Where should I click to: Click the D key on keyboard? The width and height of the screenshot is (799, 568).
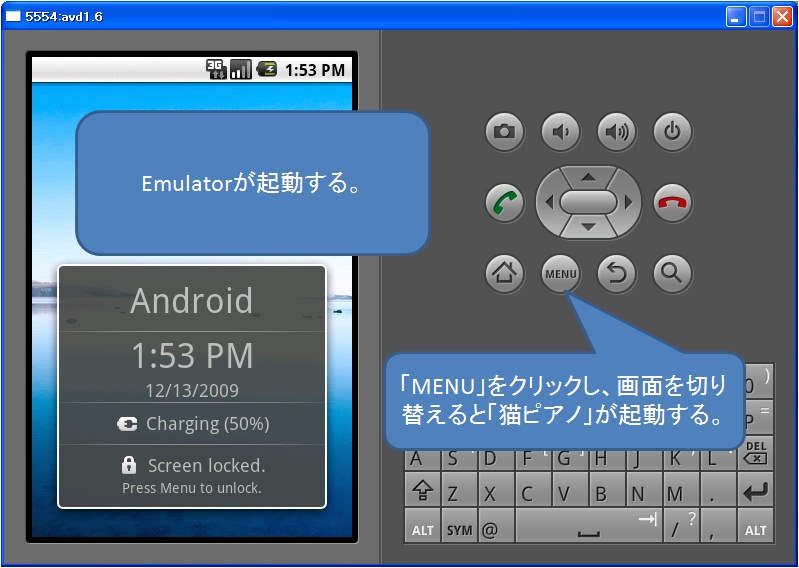pos(496,459)
